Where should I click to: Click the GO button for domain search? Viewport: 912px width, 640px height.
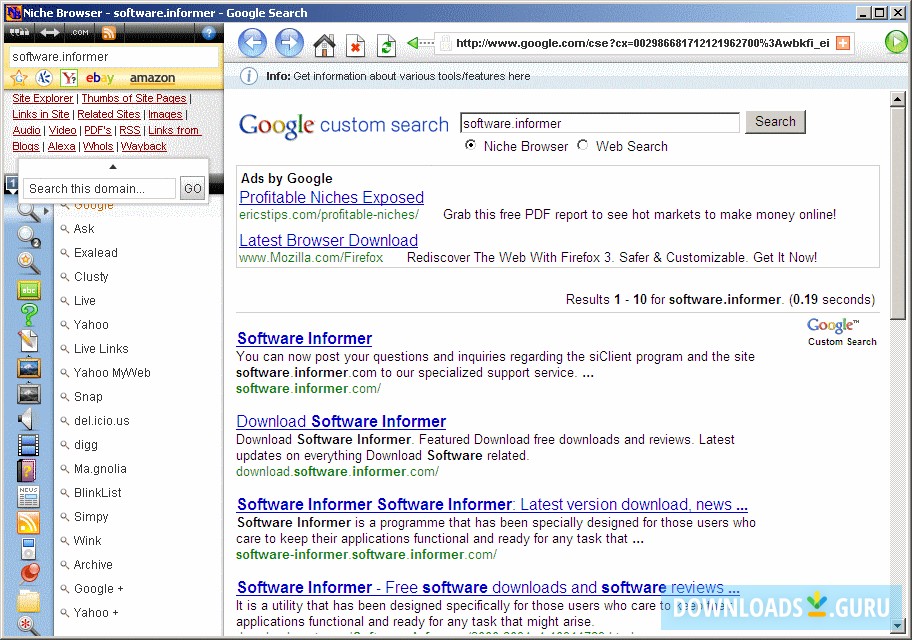tap(193, 189)
